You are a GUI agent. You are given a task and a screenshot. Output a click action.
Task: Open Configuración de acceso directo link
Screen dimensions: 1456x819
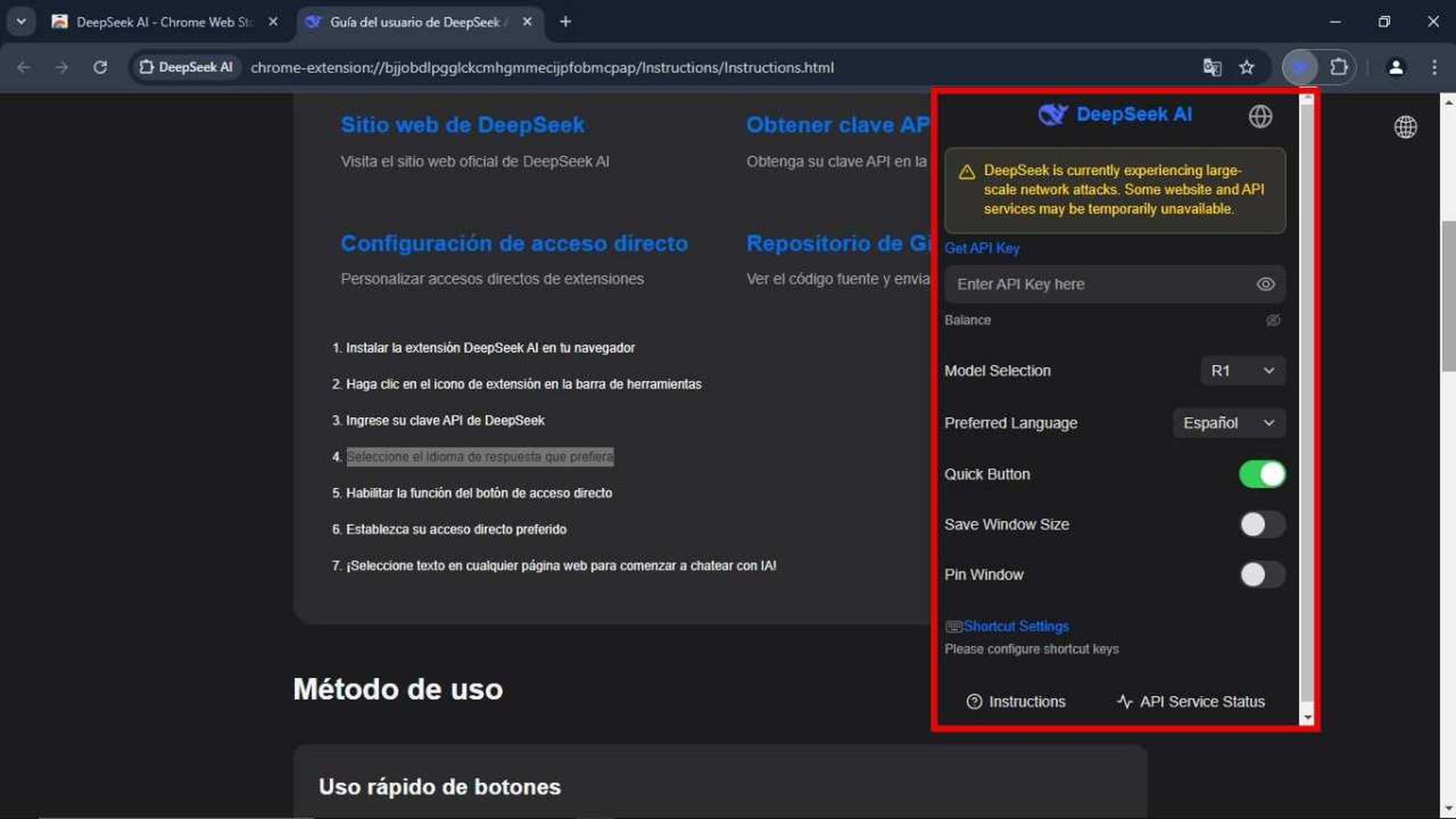click(515, 243)
